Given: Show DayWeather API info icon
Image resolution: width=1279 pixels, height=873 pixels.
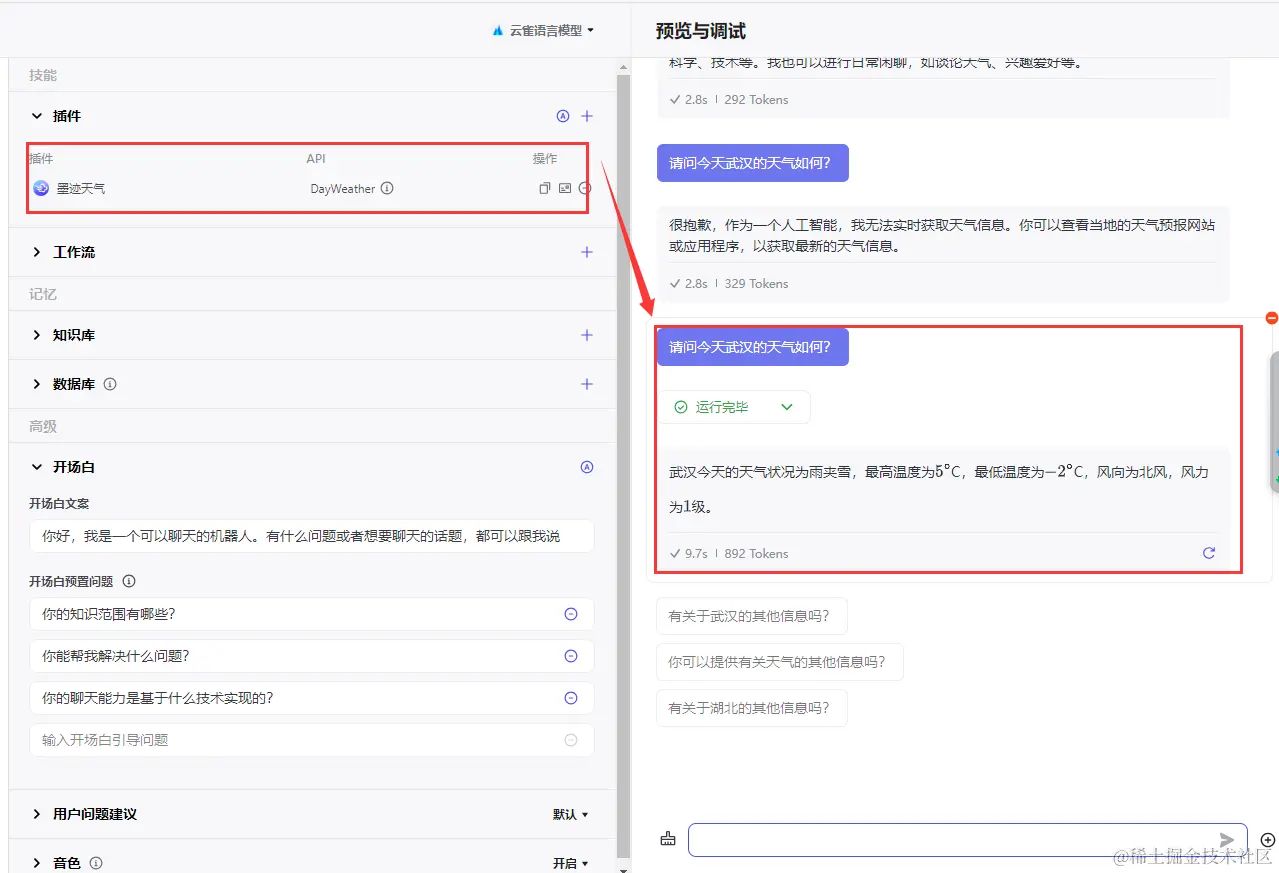Looking at the screenshot, I should pyautogui.click(x=387, y=188).
